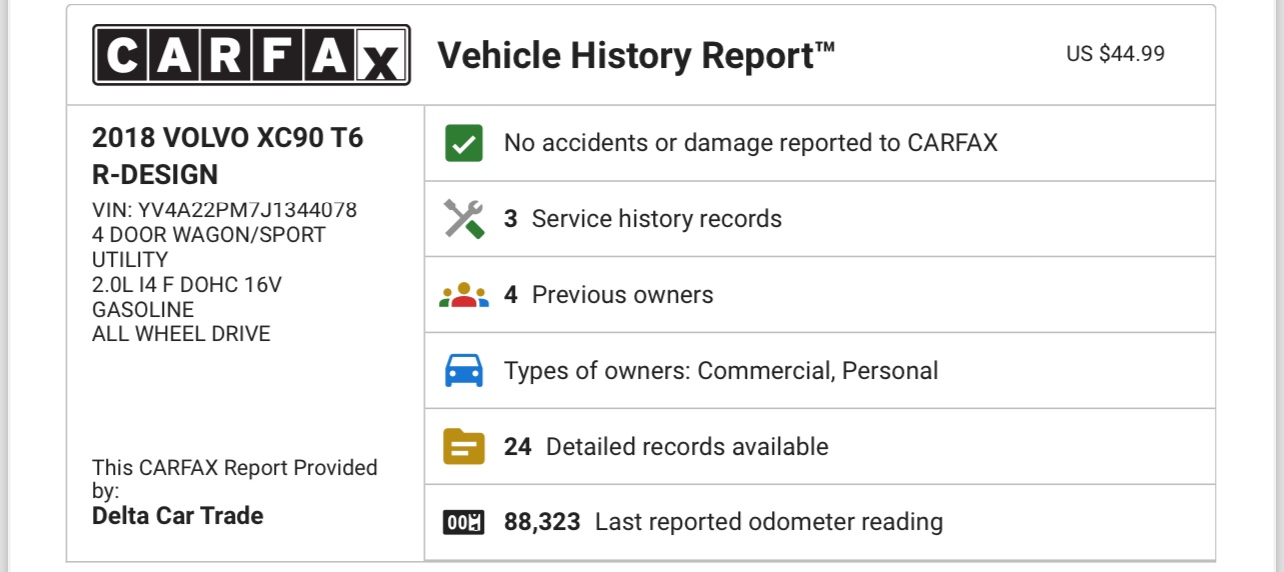
Task: Click the blue car owner types icon
Action: (x=464, y=371)
